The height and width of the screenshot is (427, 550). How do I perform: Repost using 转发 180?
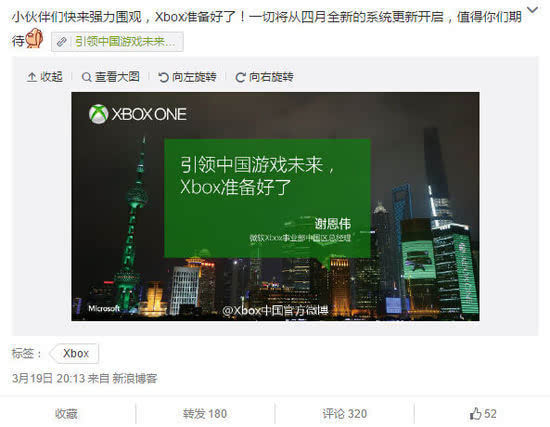(205, 414)
